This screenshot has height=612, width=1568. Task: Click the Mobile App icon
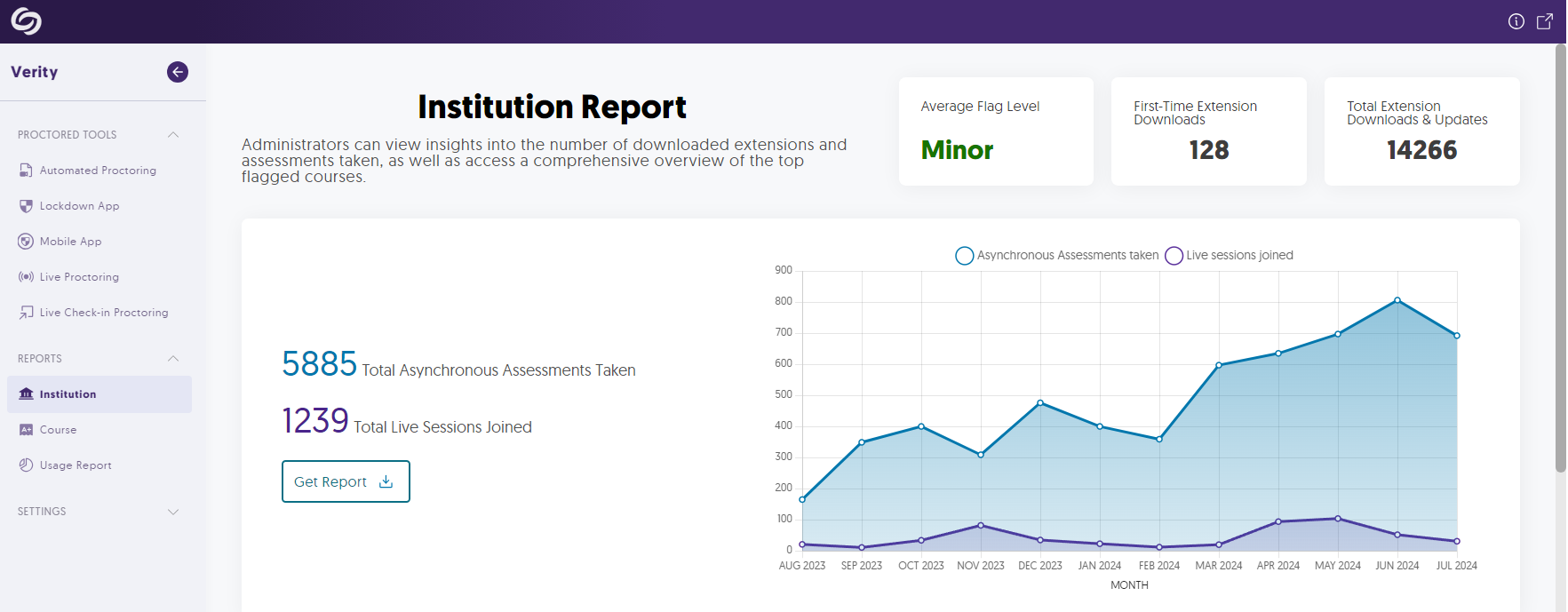[x=26, y=242]
